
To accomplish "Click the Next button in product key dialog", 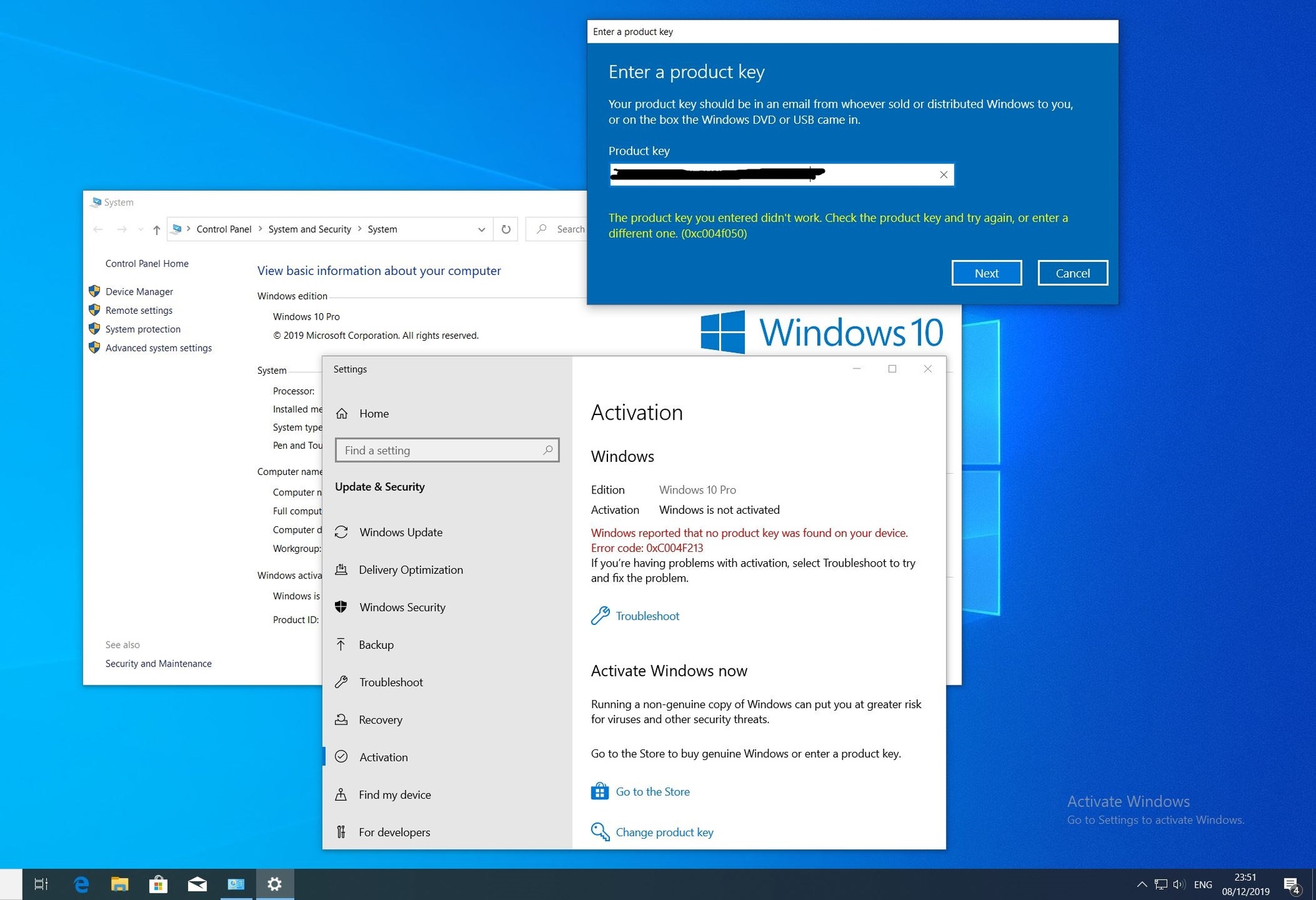I will [x=986, y=273].
